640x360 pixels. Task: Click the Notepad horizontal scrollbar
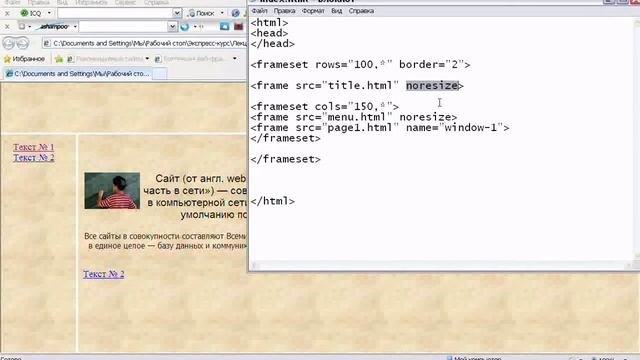[441, 266]
